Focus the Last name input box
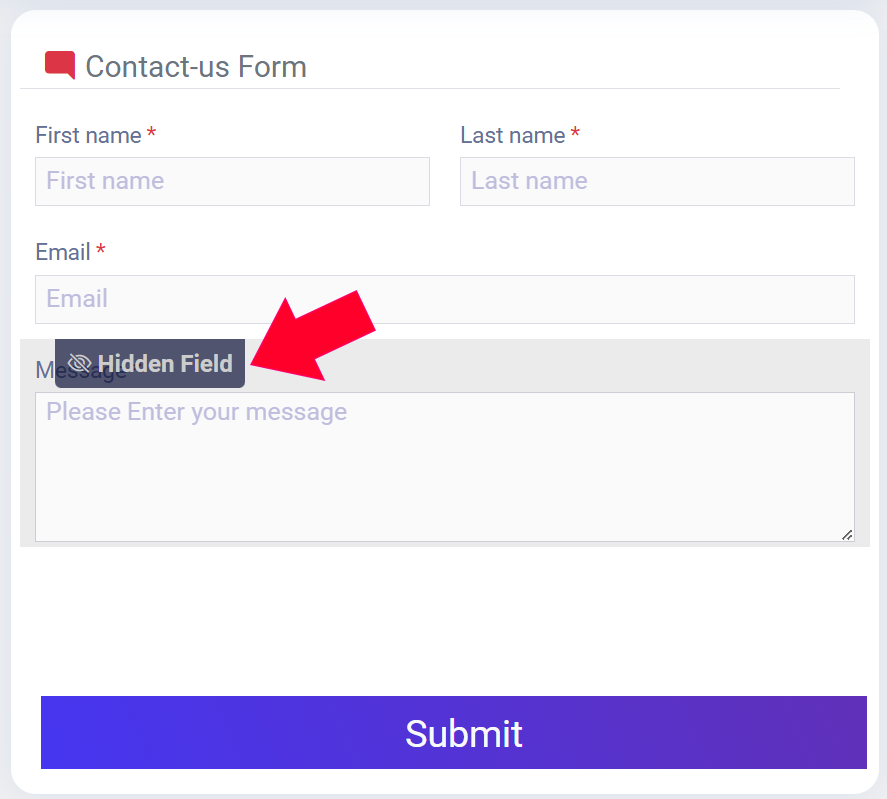The width and height of the screenshot is (887, 799). [657, 182]
